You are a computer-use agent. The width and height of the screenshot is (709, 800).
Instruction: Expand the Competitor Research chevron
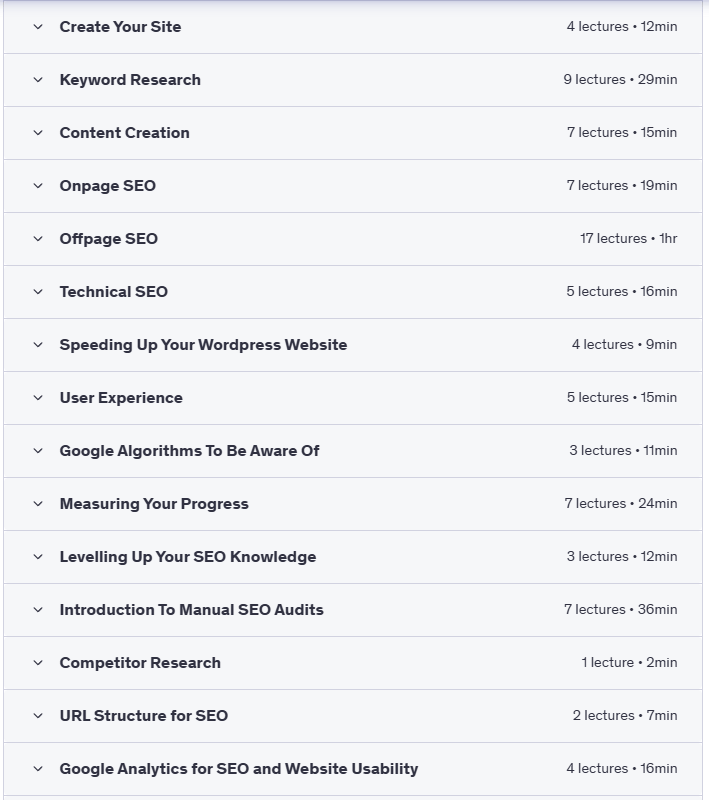[38, 663]
